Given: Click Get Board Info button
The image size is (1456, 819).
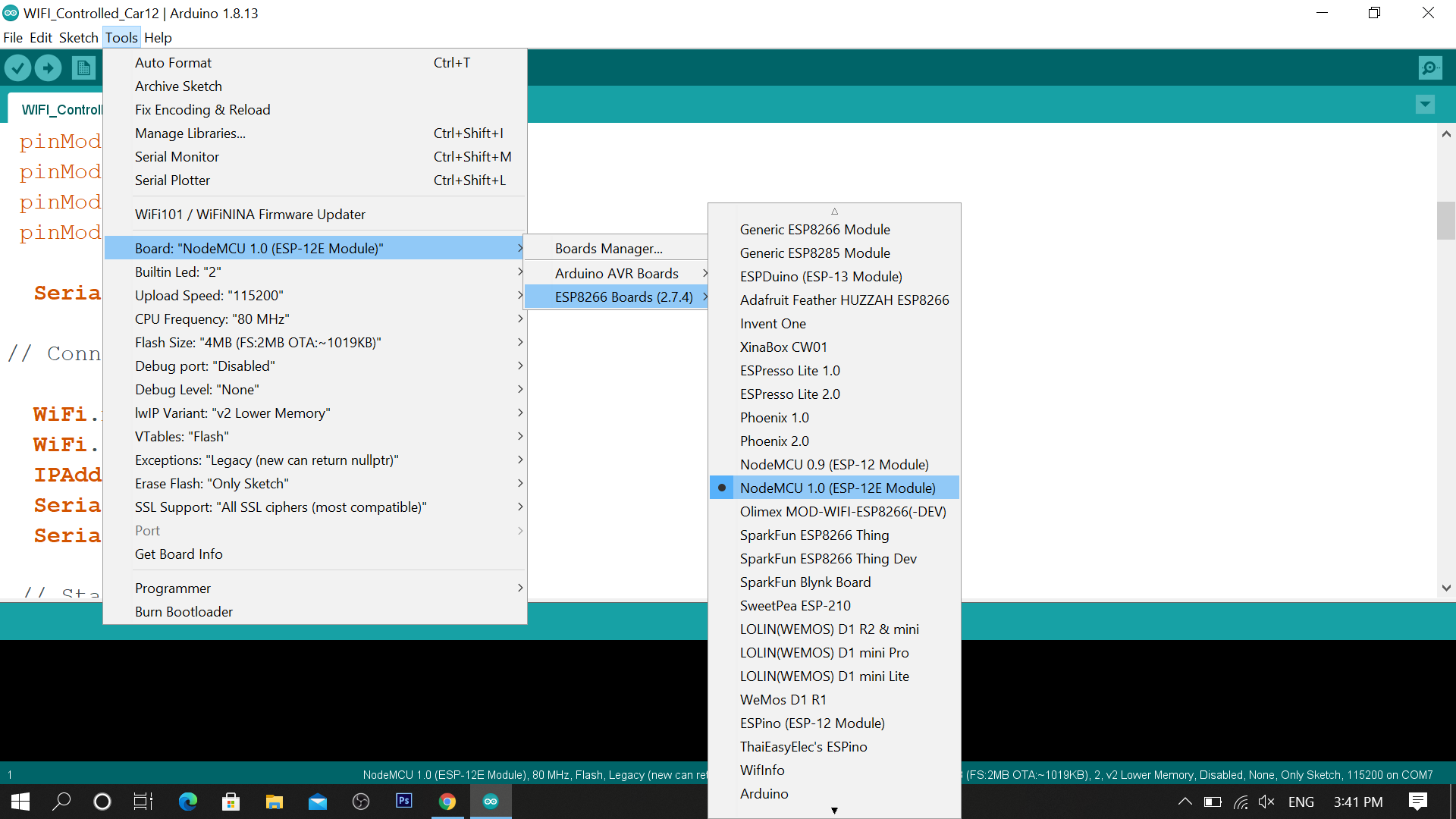Looking at the screenshot, I should click(x=180, y=553).
